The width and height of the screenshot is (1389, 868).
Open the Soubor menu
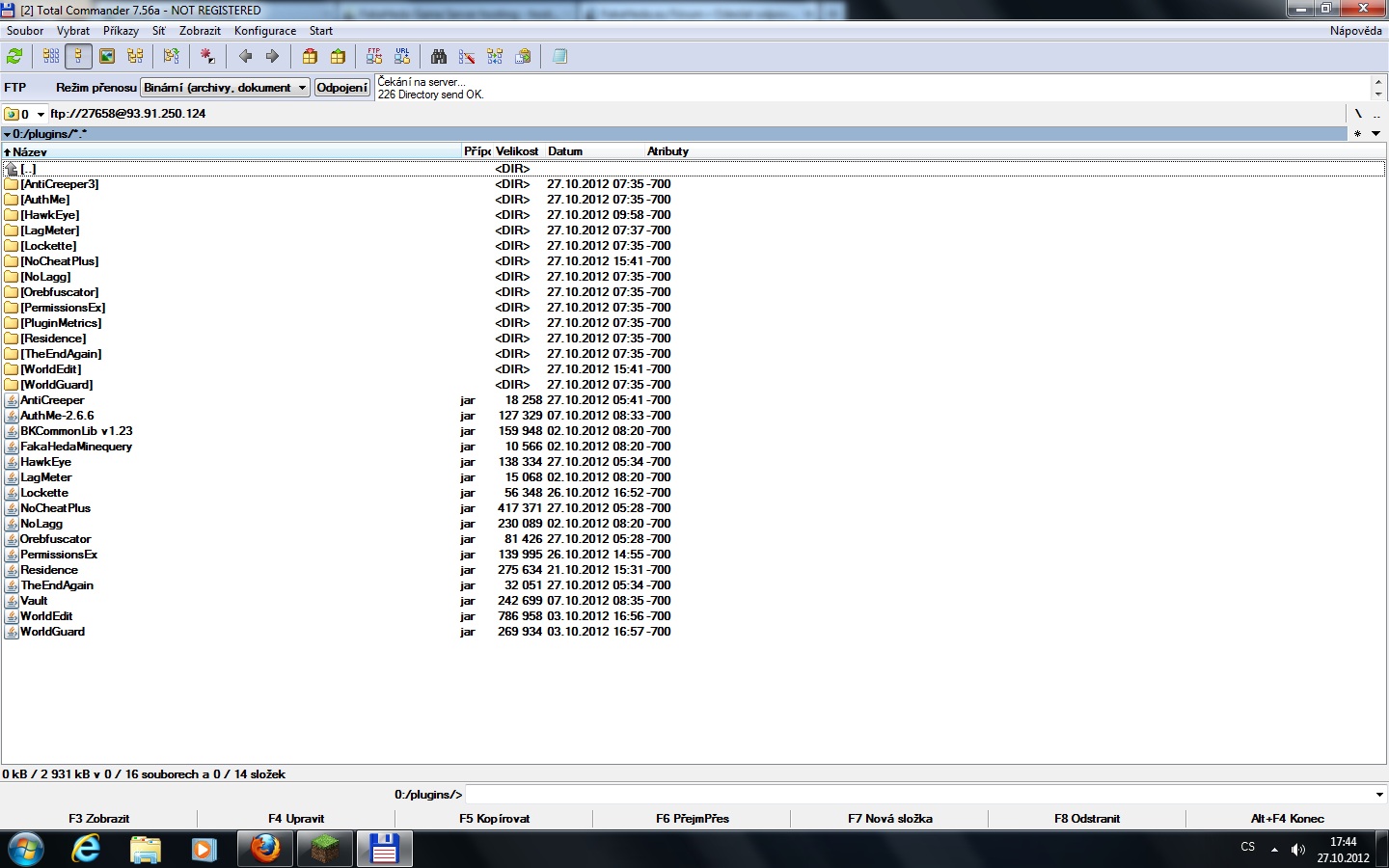(x=25, y=31)
